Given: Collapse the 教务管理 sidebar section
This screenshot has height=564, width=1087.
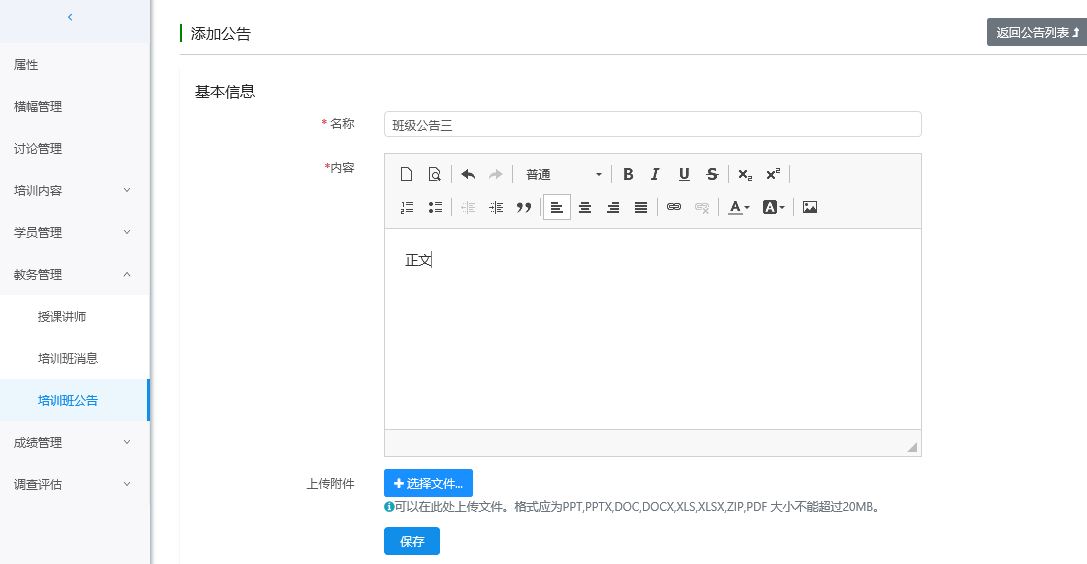Looking at the screenshot, I should click(74, 274).
